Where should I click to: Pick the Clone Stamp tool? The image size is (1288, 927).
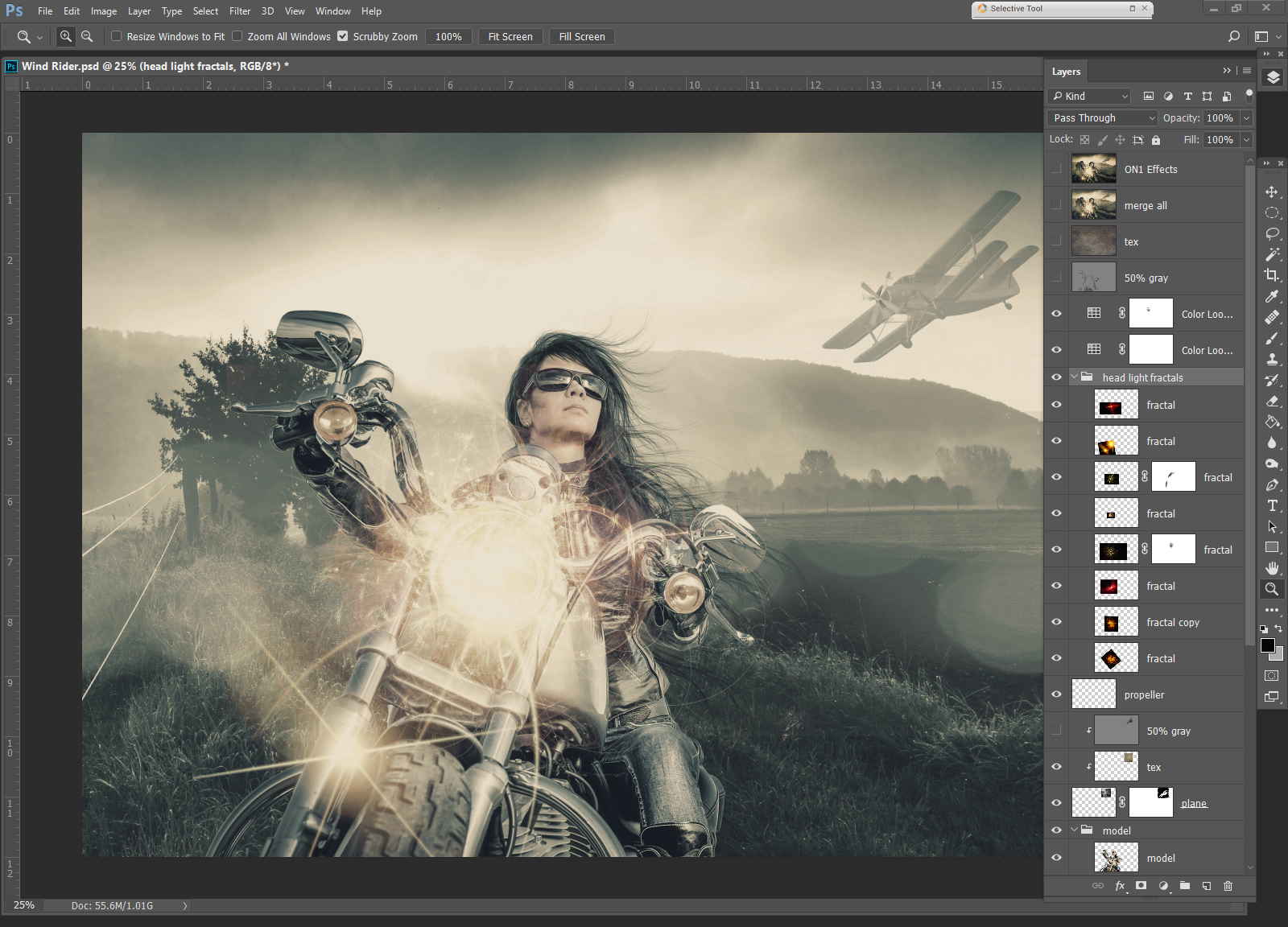click(1272, 359)
